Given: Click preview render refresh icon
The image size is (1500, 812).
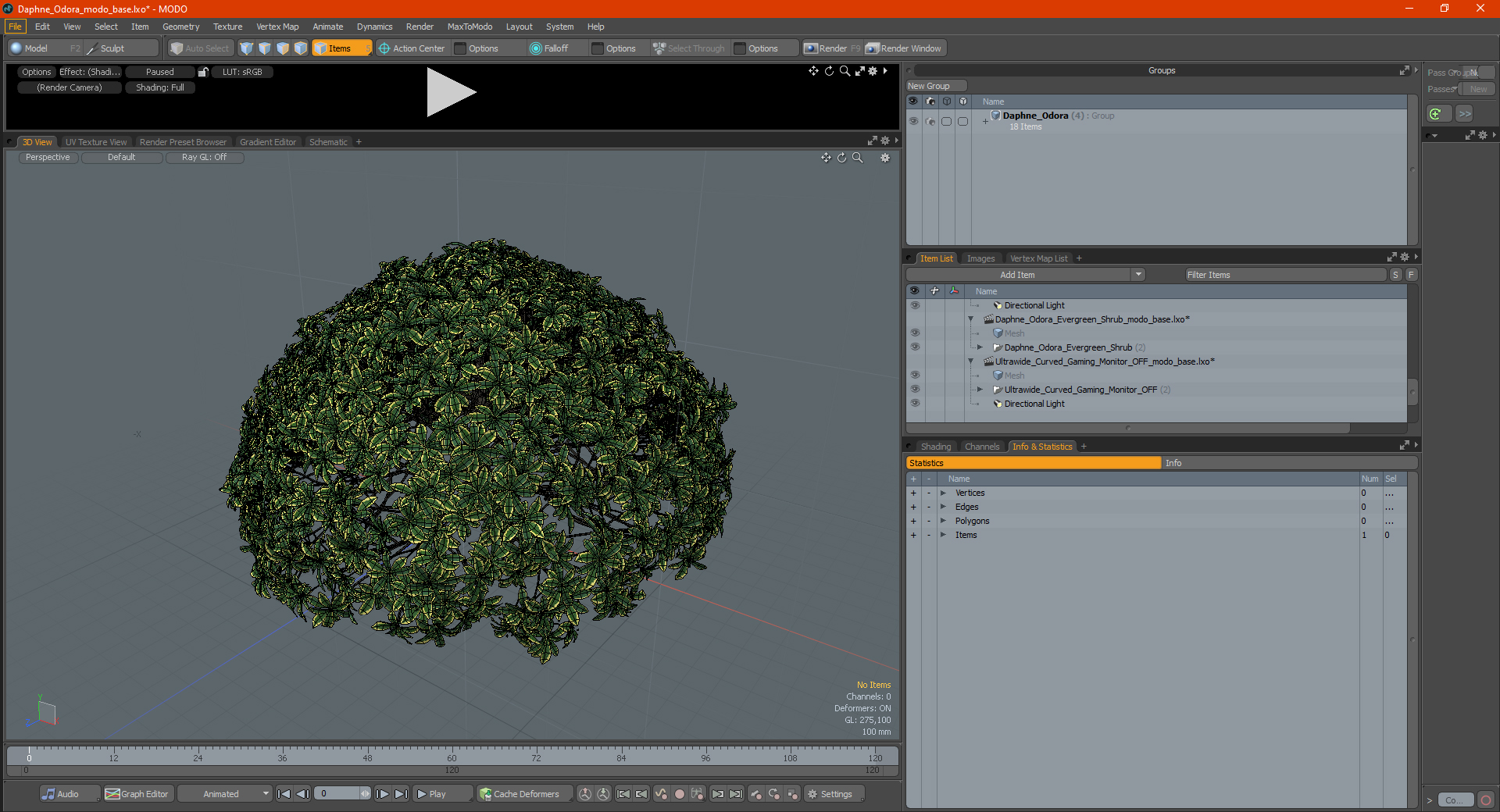Looking at the screenshot, I should click(x=829, y=71).
